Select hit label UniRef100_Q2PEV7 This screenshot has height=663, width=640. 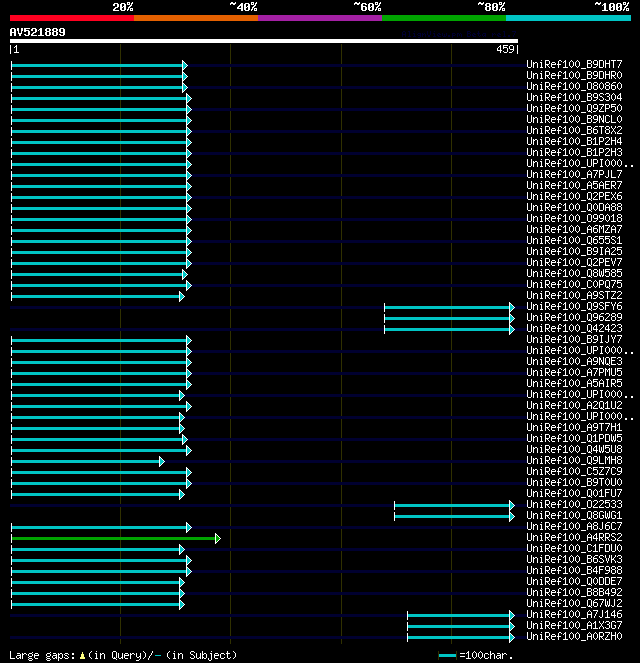click(574, 262)
